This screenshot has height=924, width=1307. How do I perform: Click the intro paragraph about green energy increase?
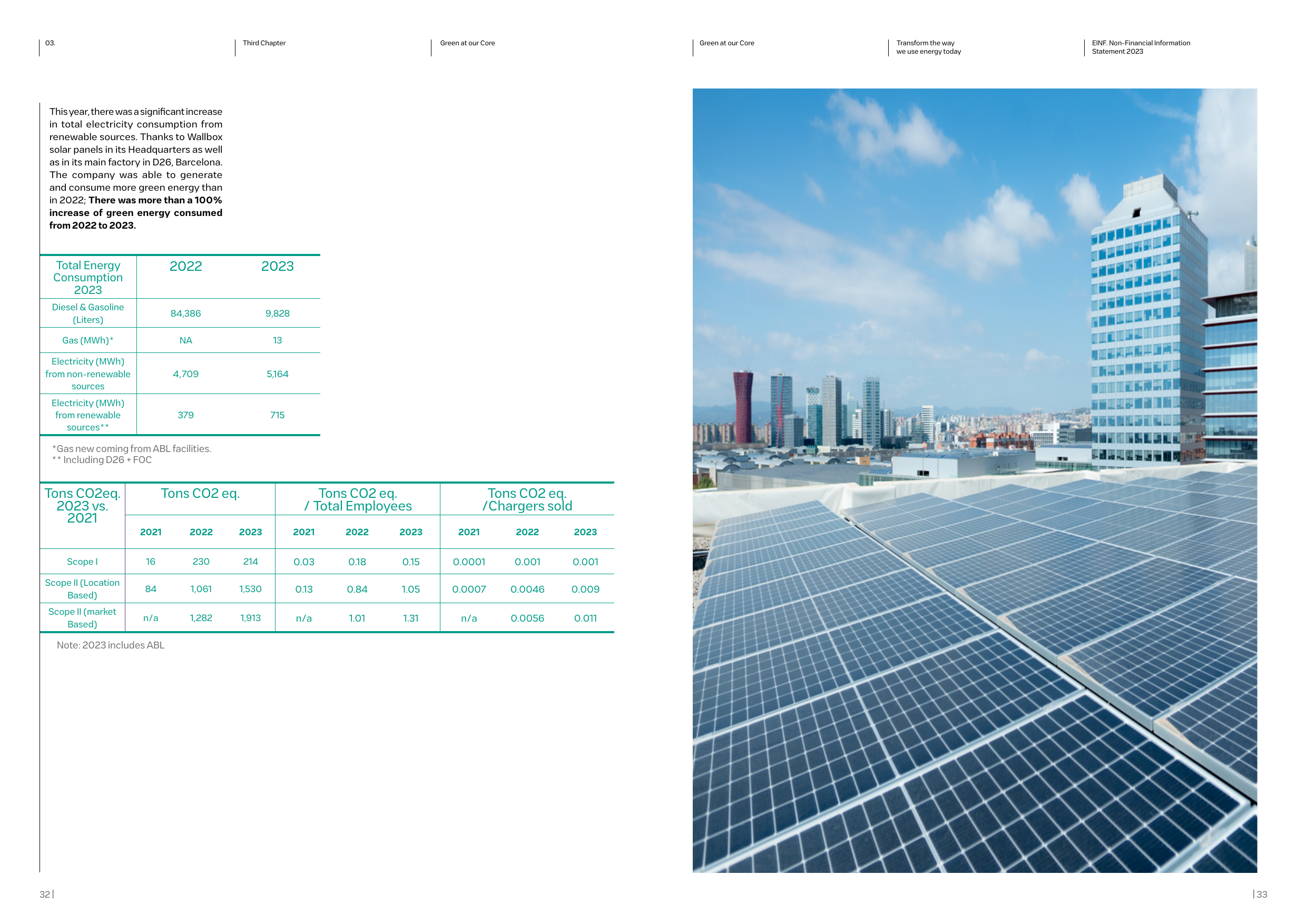[135, 169]
